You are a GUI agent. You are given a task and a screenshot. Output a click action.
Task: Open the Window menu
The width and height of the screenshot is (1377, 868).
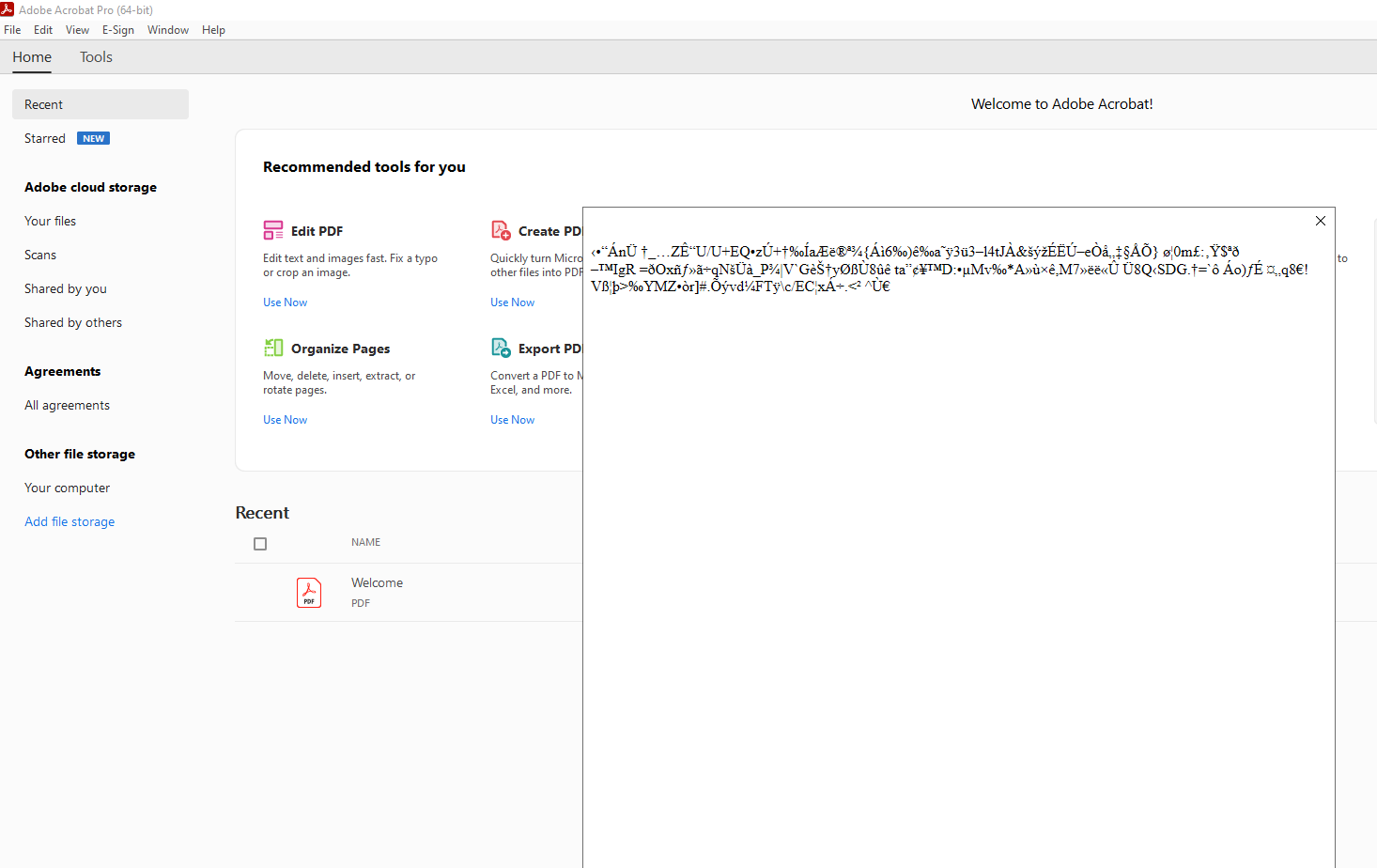click(x=168, y=30)
